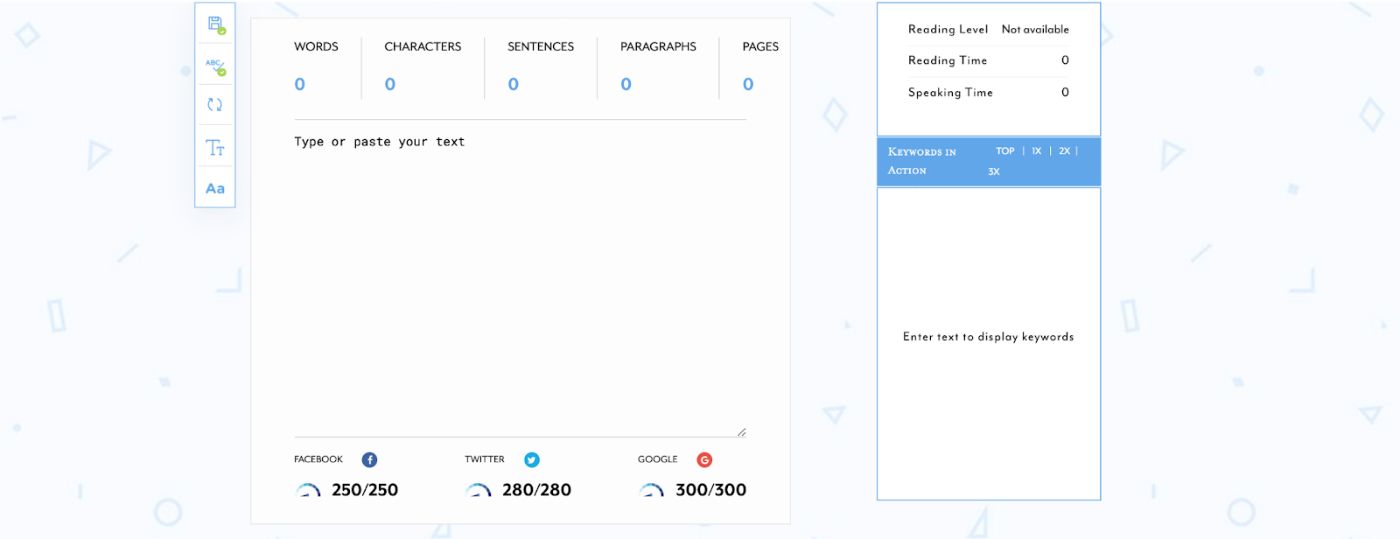Click the Facebook logo icon
Image resolution: width=1400 pixels, height=539 pixels.
coord(369,460)
